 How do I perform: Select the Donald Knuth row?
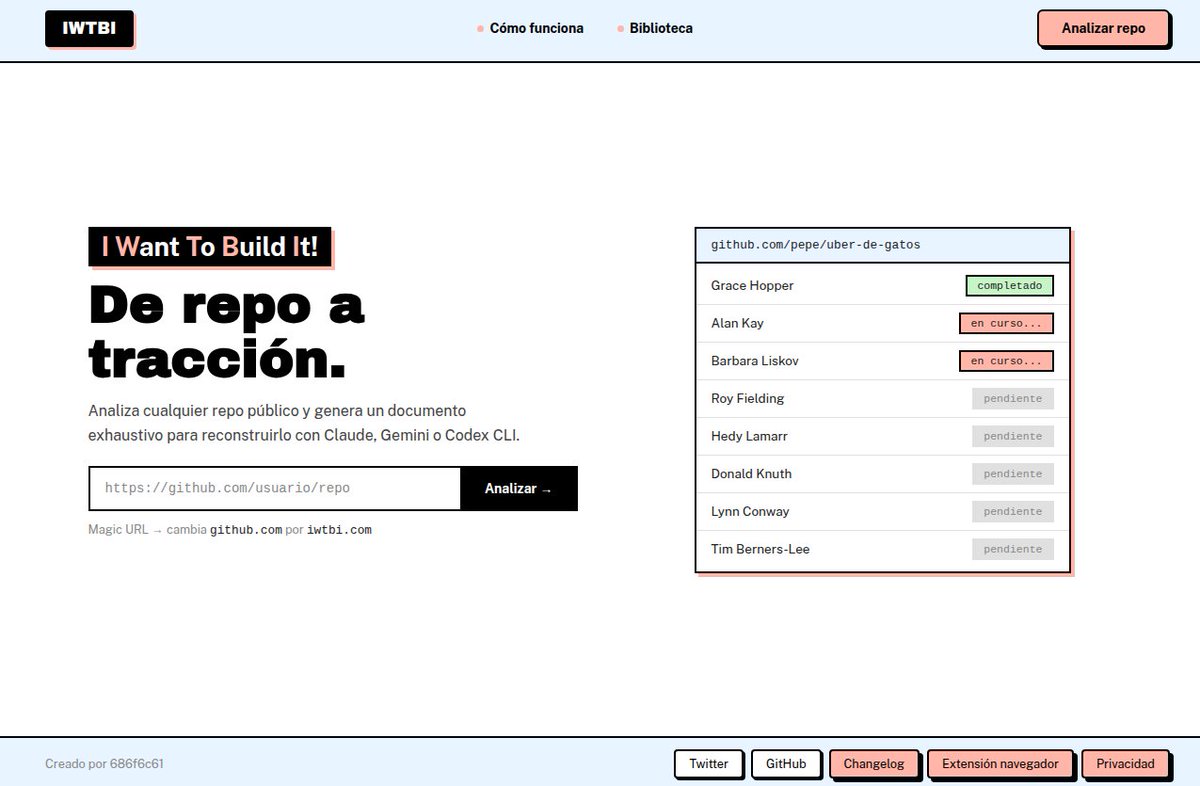883,474
